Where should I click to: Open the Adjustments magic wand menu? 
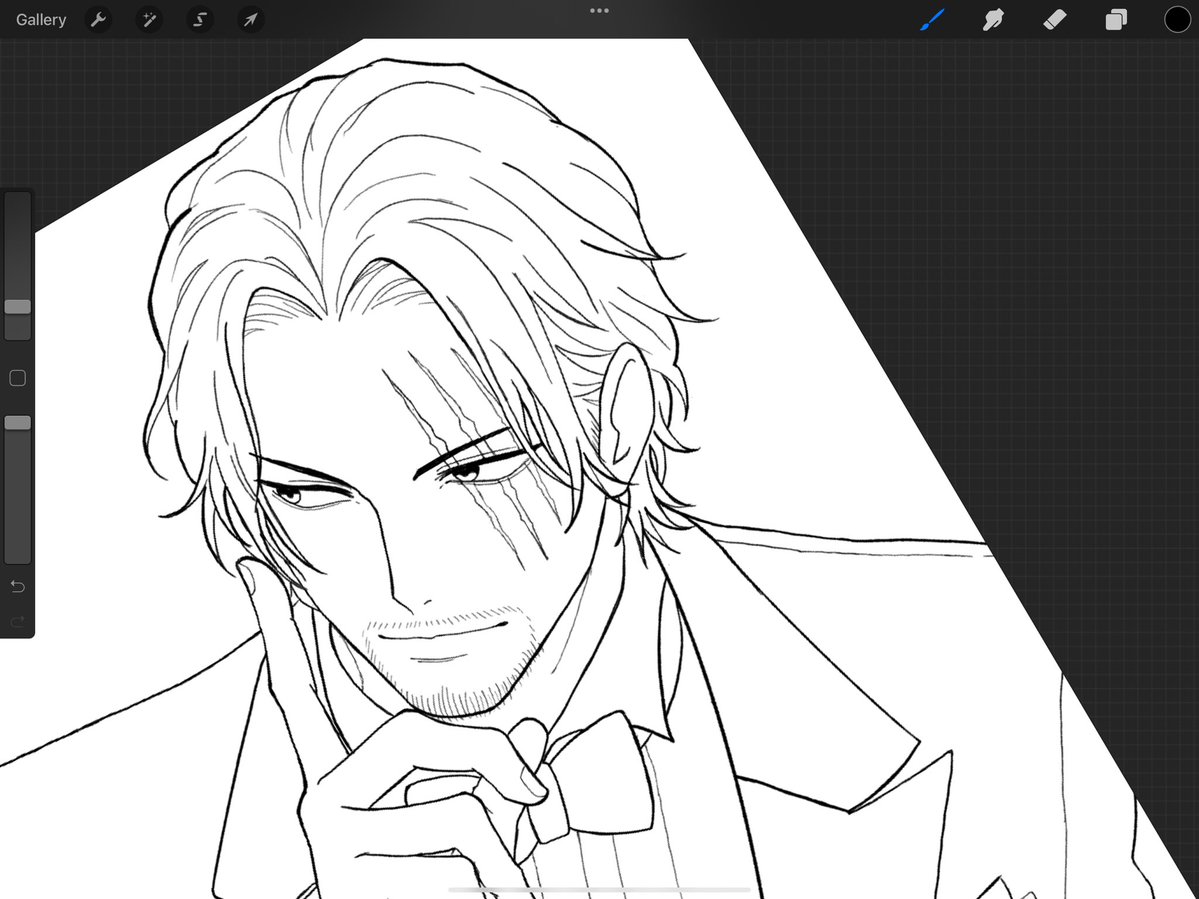pyautogui.click(x=149, y=20)
